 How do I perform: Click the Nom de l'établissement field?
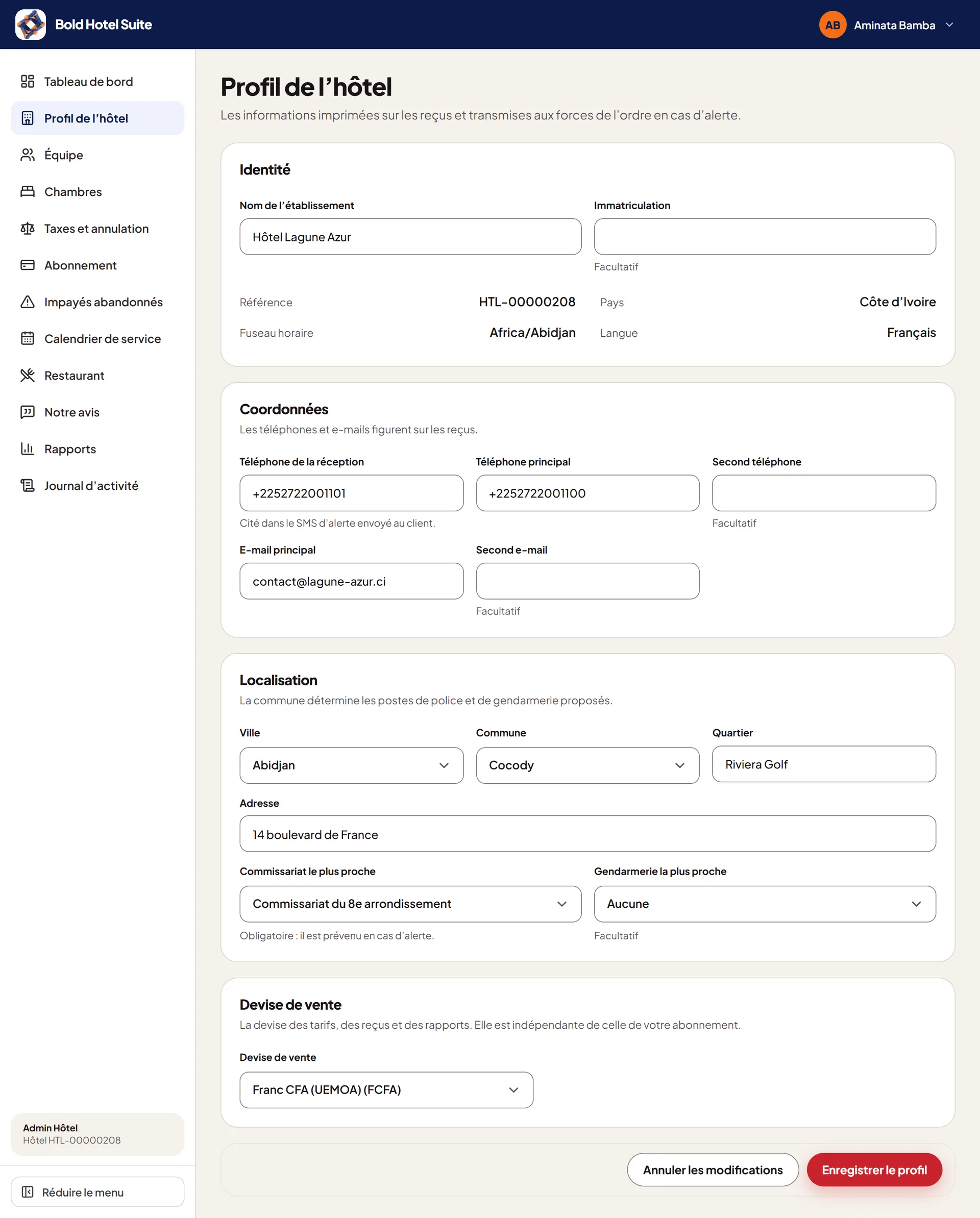[410, 237]
